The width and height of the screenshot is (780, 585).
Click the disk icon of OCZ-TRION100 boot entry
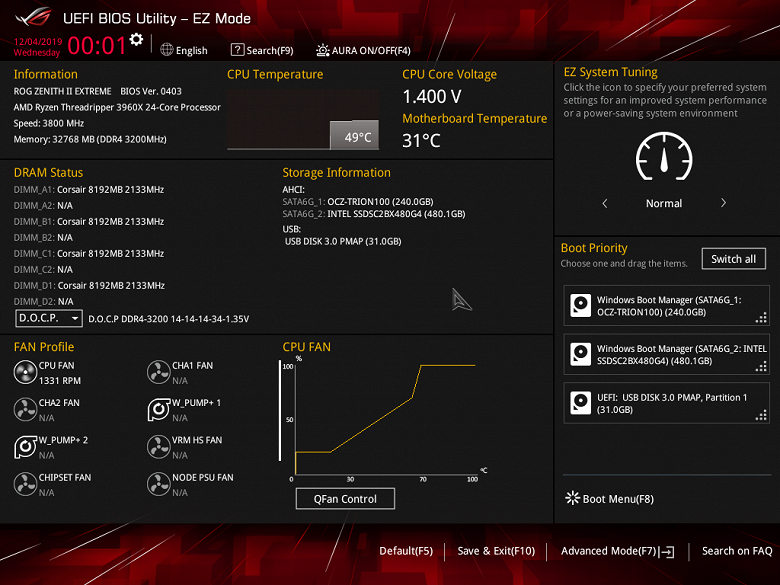(581, 305)
